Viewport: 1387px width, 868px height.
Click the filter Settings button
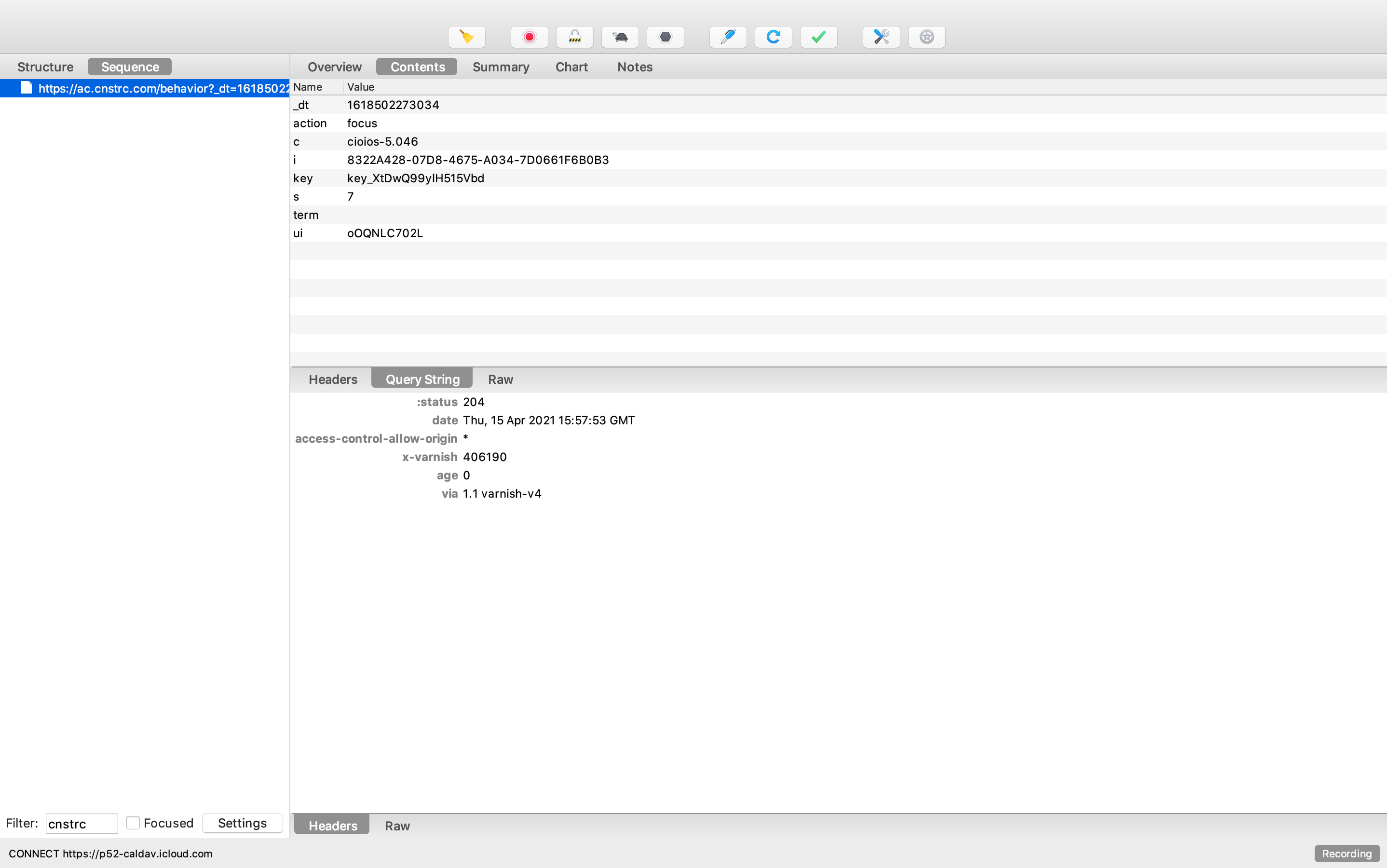point(242,823)
